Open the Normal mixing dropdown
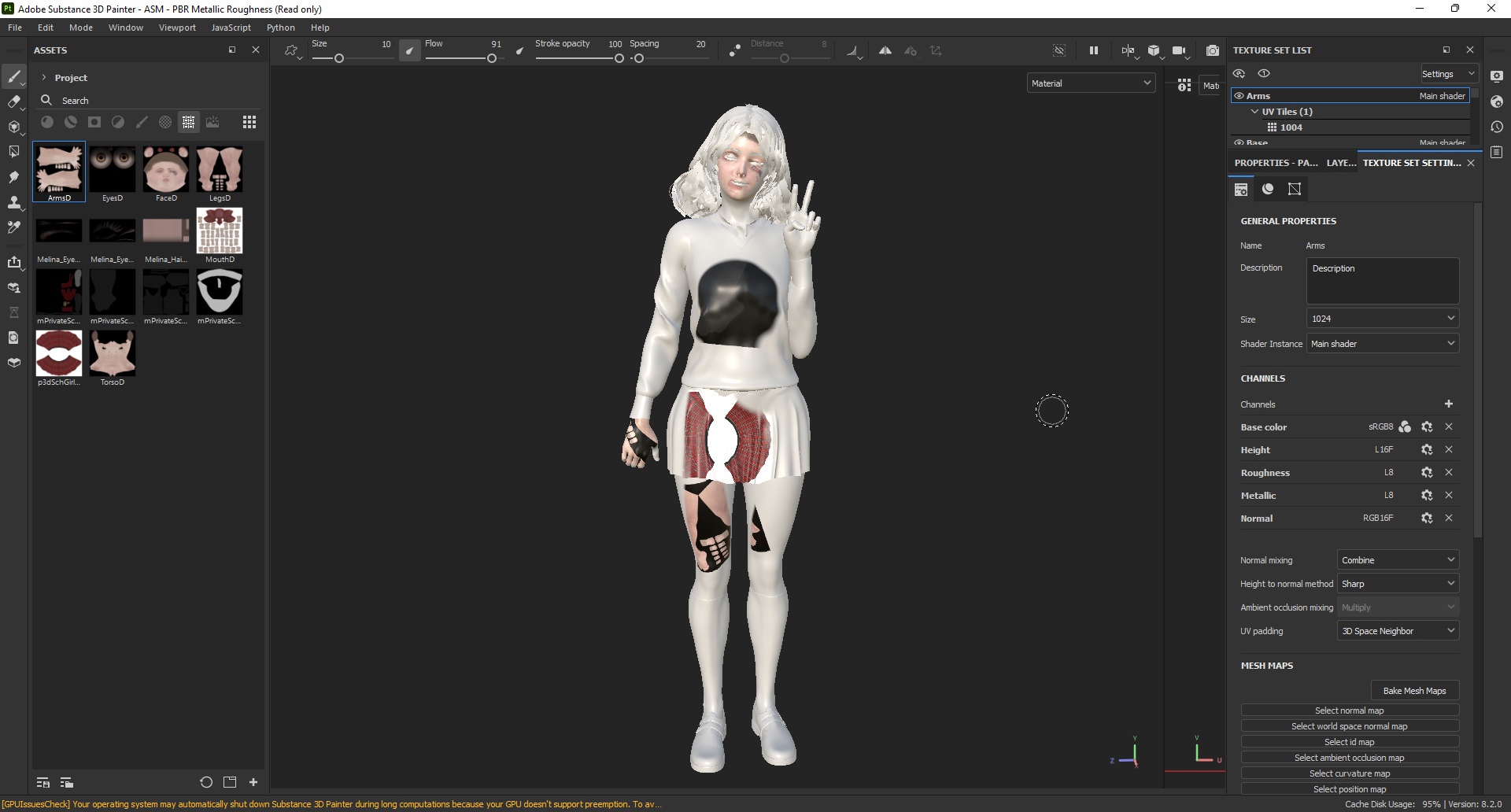Viewport: 1511px width, 812px height. coord(1398,560)
